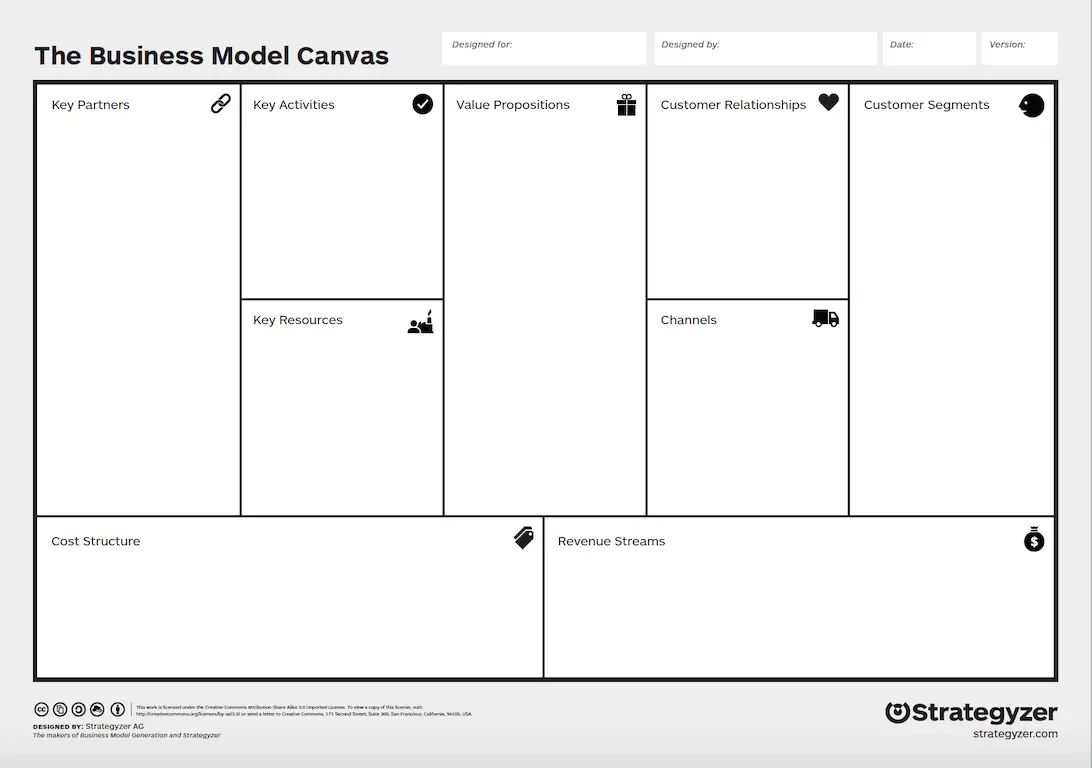Click the Creative Commons CC badge

(x=42, y=709)
